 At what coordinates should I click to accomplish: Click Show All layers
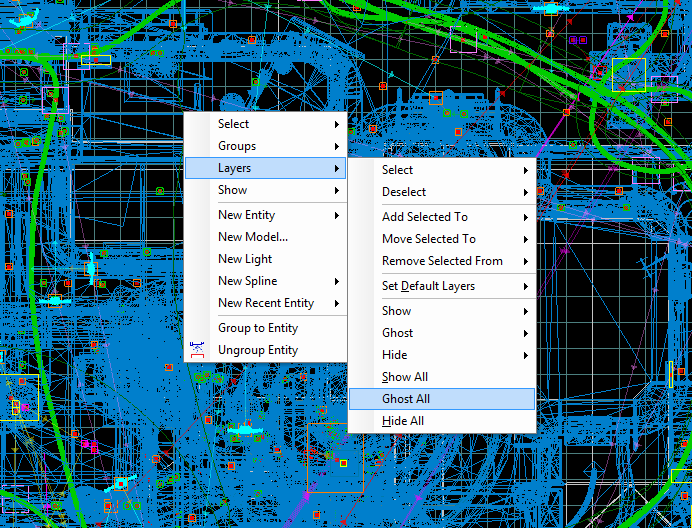click(404, 377)
